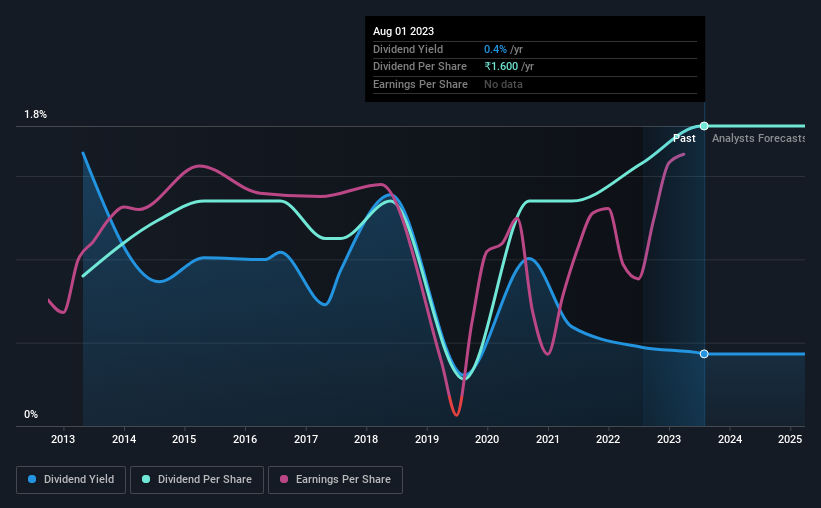Toggle the Dividend Yield legend button
Image resolution: width=821 pixels, height=508 pixels.
click(x=71, y=480)
